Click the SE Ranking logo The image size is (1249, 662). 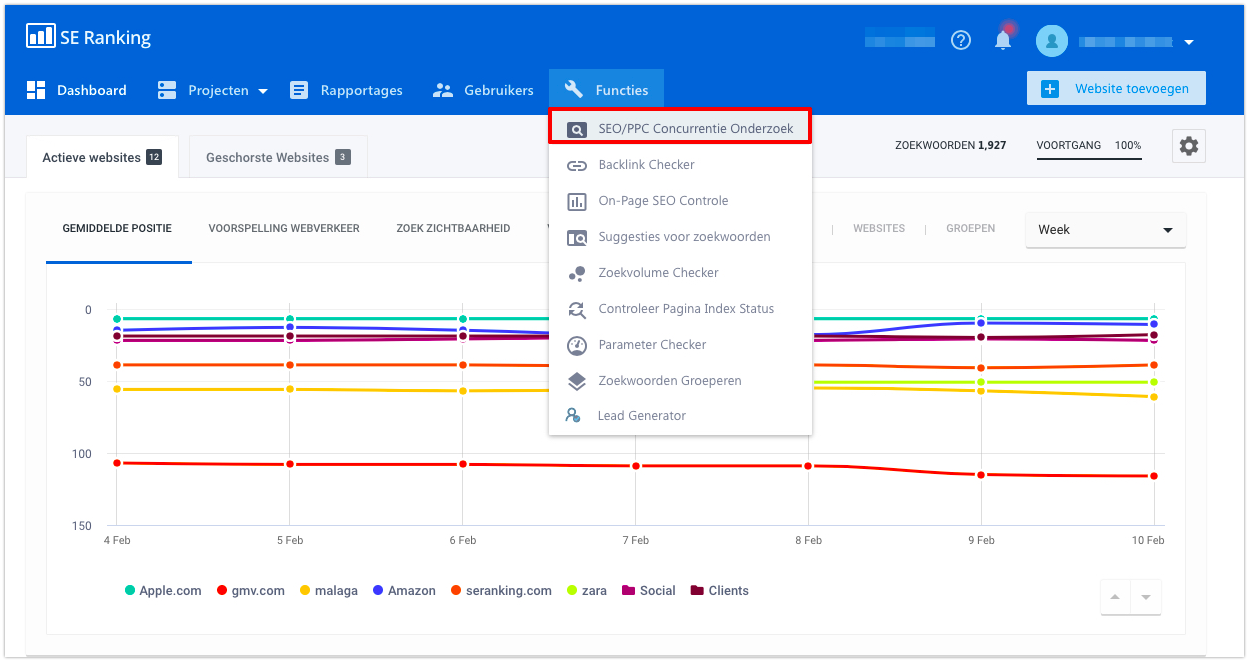coord(89,37)
